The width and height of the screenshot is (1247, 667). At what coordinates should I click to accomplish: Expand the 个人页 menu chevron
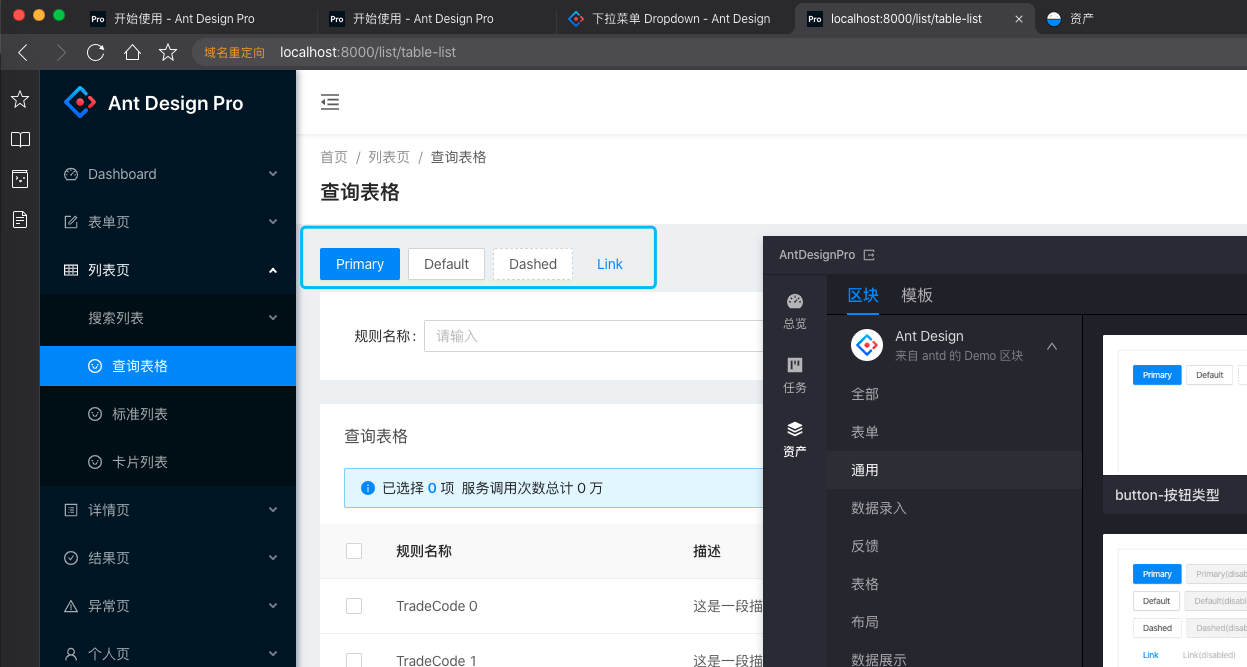click(273, 654)
